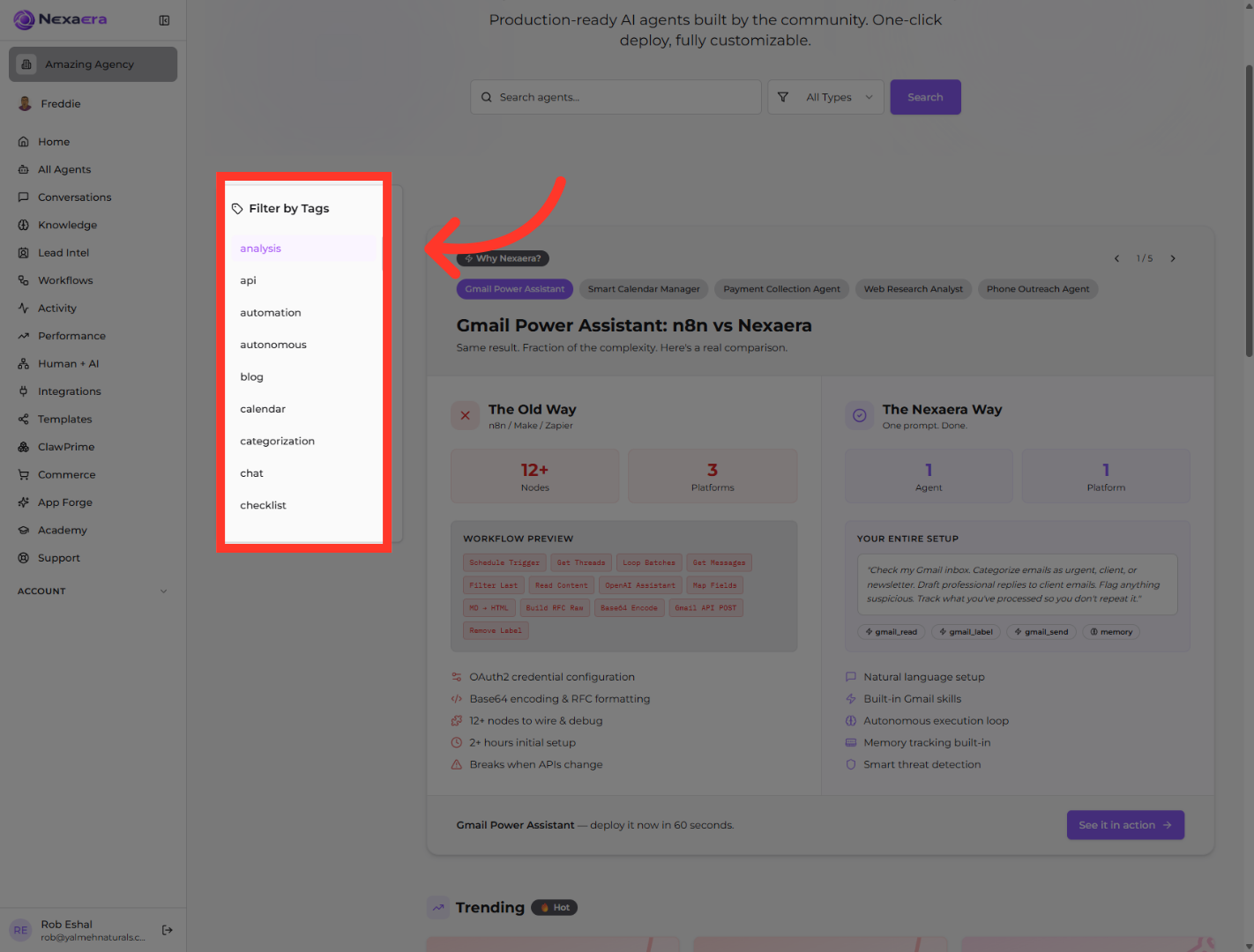Click the purple Search button
1254x952 pixels.
tap(925, 97)
